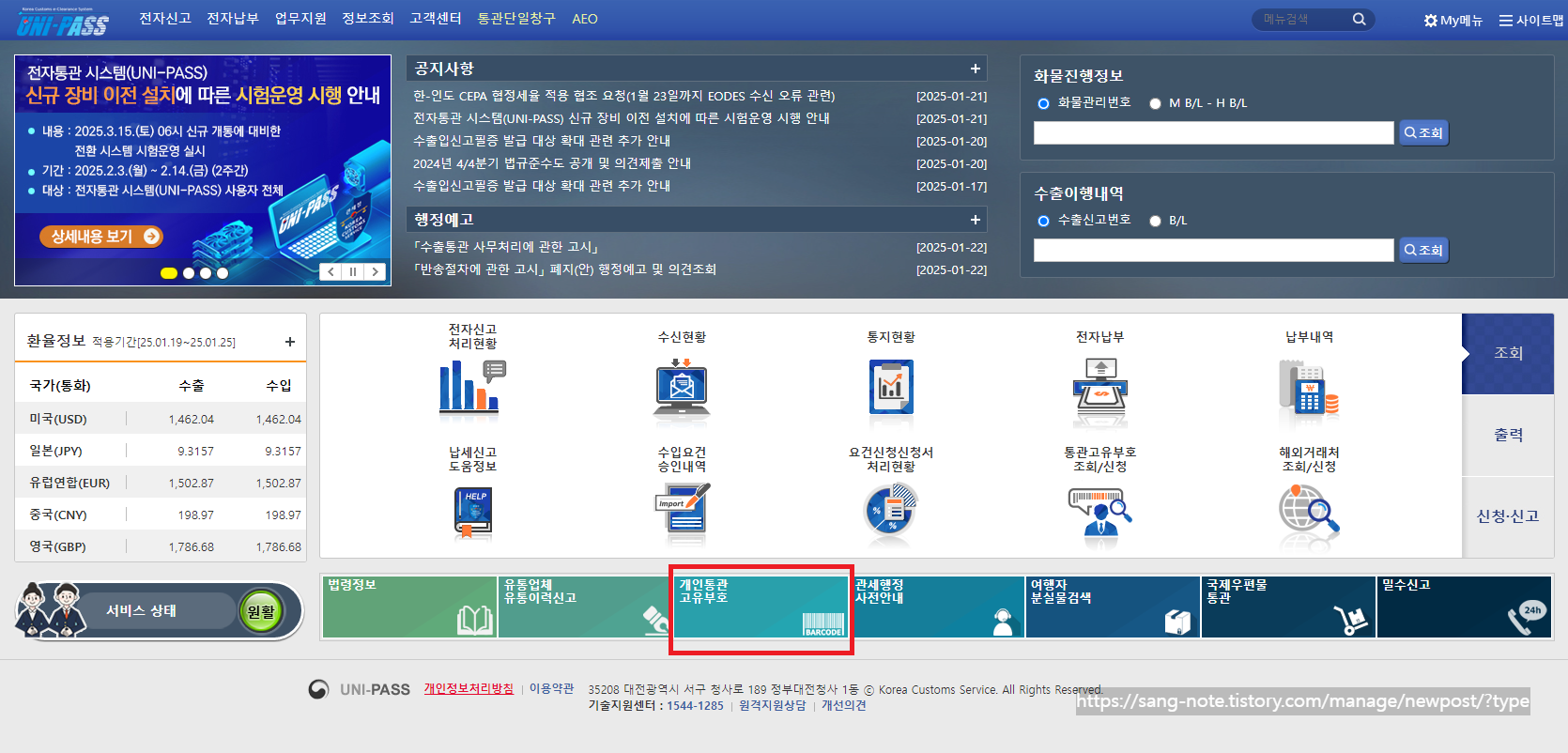Select the third banner indicator dot
This screenshot has height=753, width=1568.
click(x=206, y=273)
